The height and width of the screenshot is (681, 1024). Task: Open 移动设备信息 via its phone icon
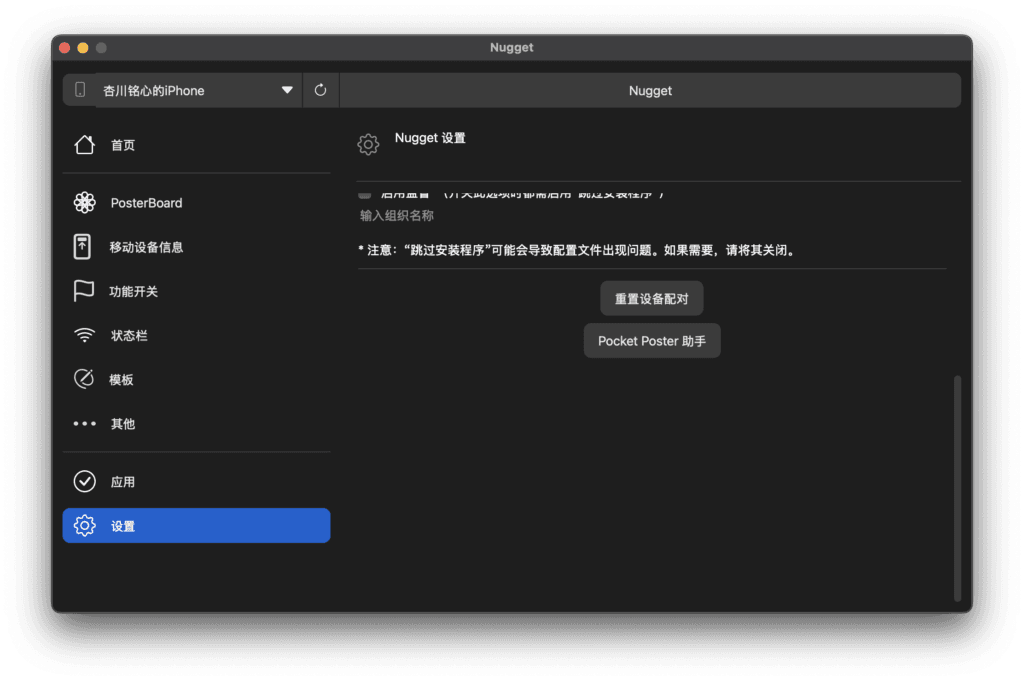pyautogui.click(x=85, y=246)
